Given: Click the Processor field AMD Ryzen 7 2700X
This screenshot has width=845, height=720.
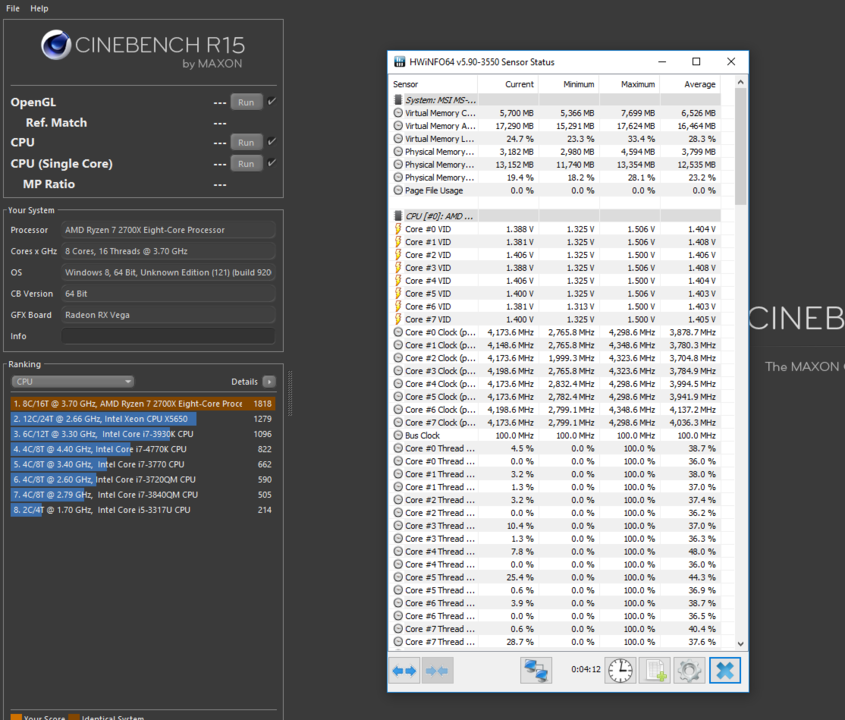Looking at the screenshot, I should point(168,230).
